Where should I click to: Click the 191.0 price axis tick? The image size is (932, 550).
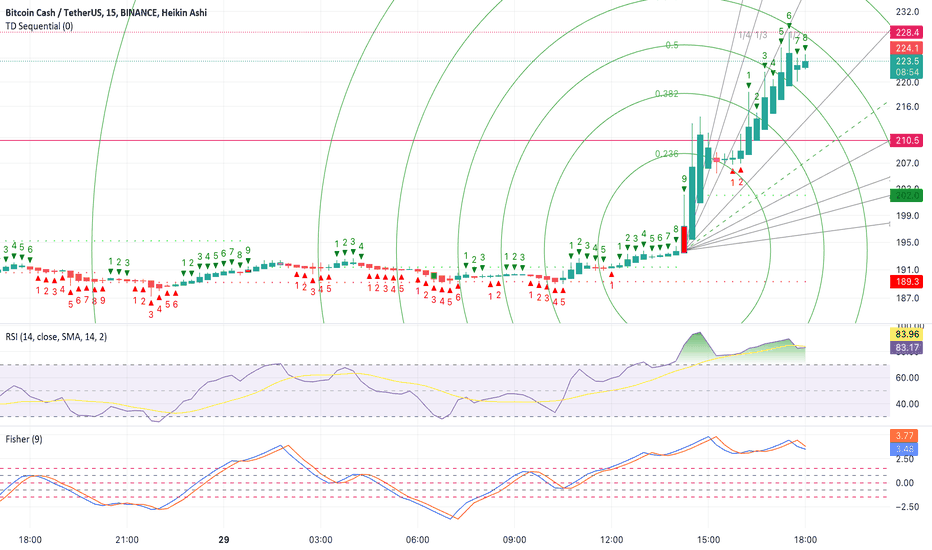pos(907,270)
